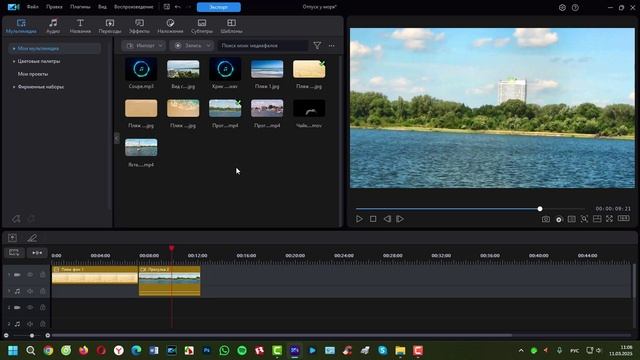Select the Чайк...mov seagull clip thumbnail

point(309,108)
